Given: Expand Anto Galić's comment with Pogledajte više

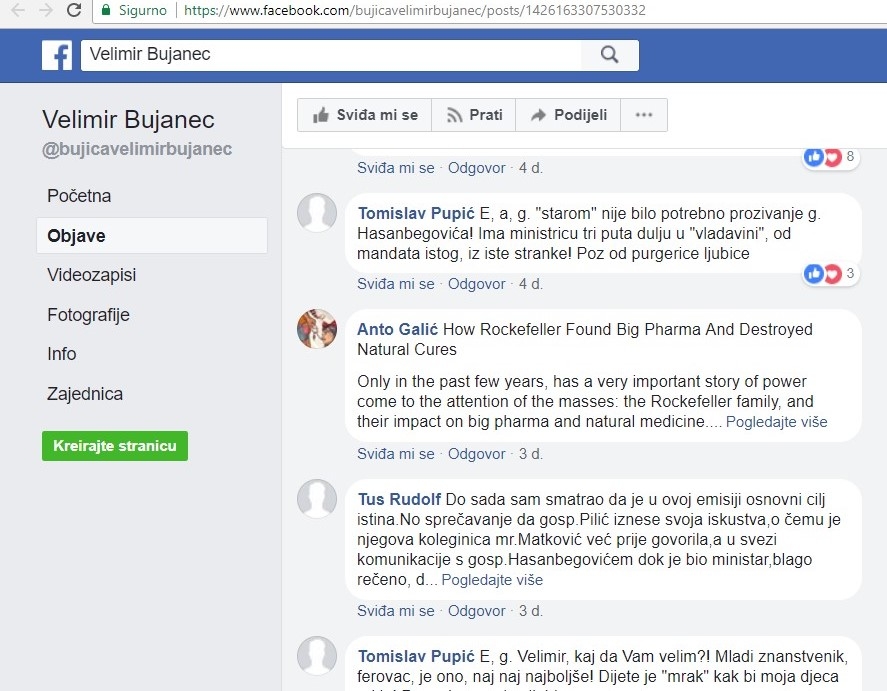Looking at the screenshot, I should (776, 422).
